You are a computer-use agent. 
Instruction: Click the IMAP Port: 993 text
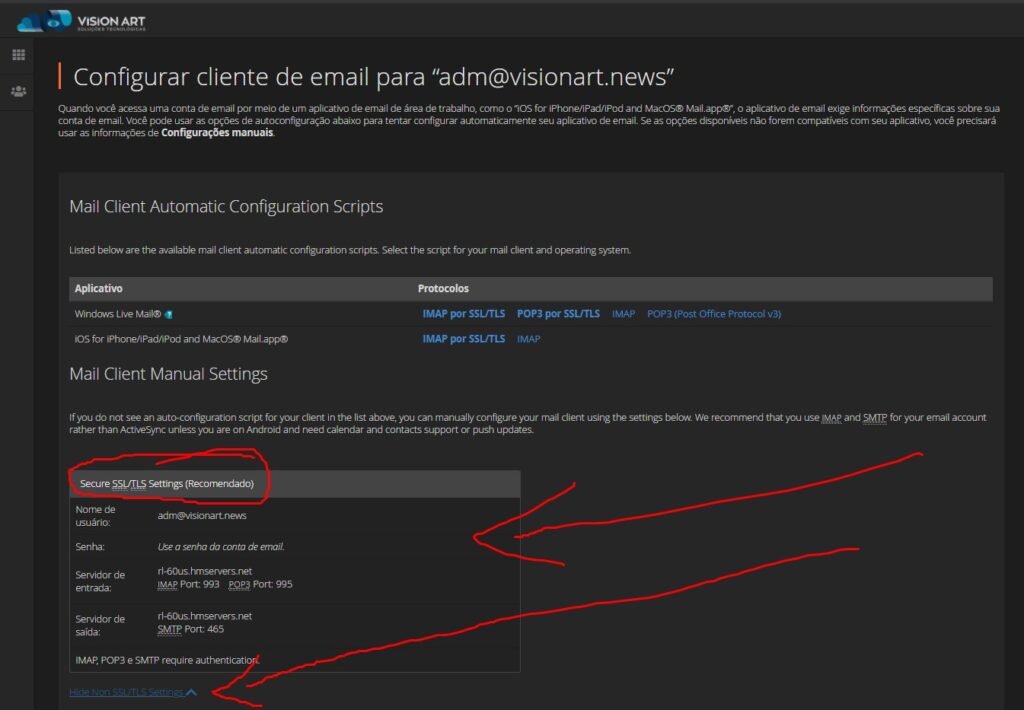pos(189,585)
